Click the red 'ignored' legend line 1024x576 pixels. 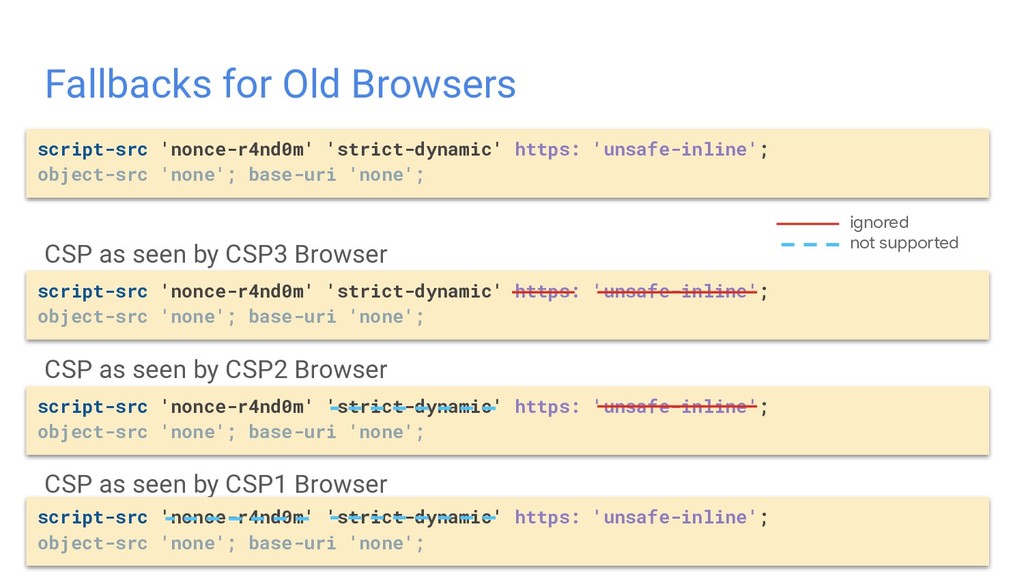point(807,223)
